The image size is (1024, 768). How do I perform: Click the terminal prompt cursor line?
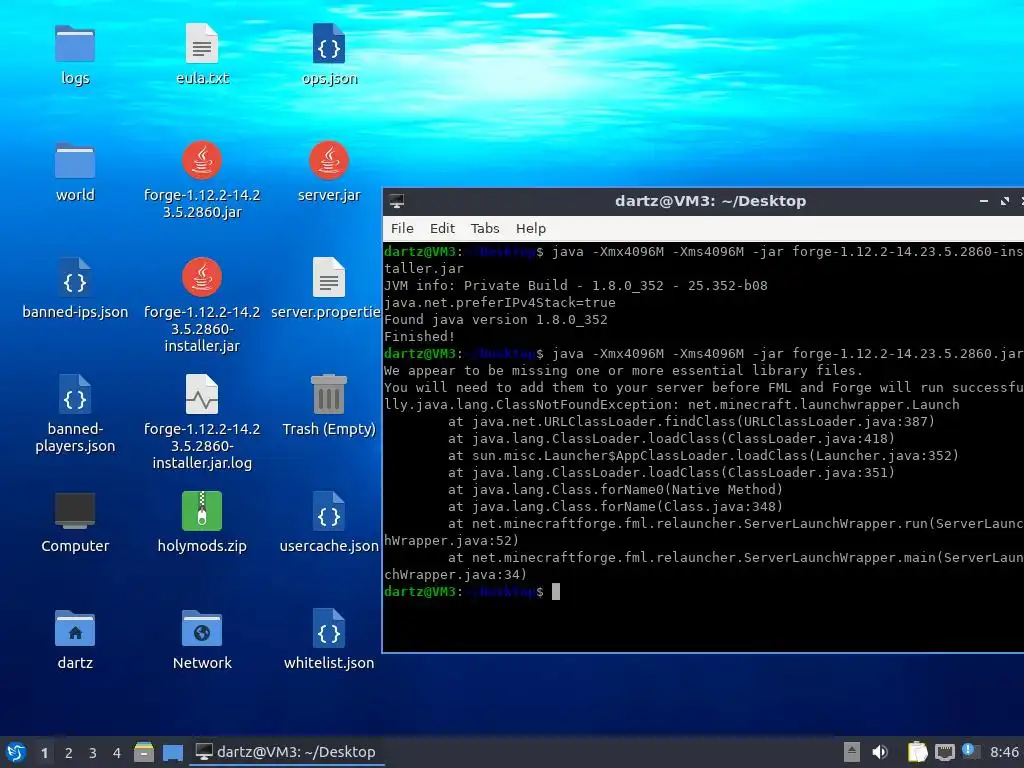pyautogui.click(x=472, y=592)
